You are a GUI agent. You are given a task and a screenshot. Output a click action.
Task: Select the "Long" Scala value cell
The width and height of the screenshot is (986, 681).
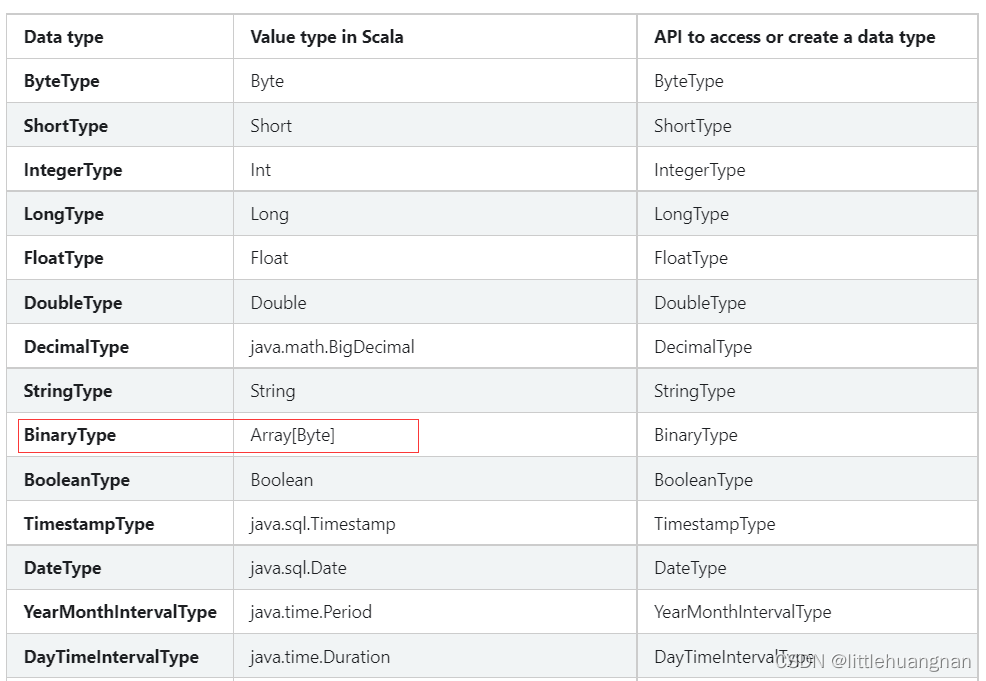(270, 214)
